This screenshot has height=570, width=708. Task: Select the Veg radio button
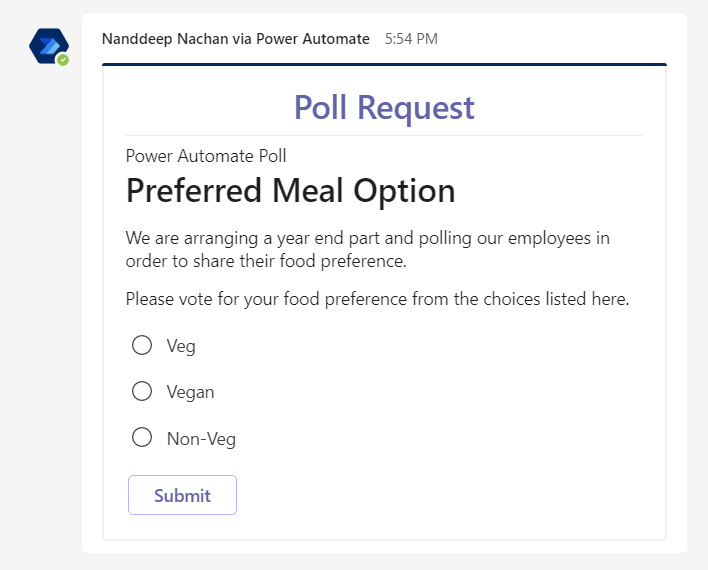(142, 345)
